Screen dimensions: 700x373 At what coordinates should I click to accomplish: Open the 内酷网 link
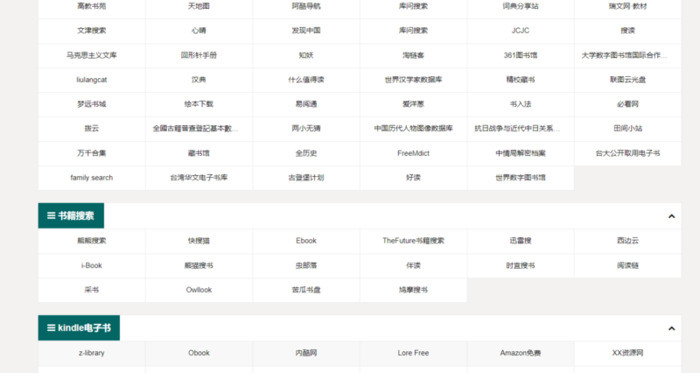click(x=306, y=353)
